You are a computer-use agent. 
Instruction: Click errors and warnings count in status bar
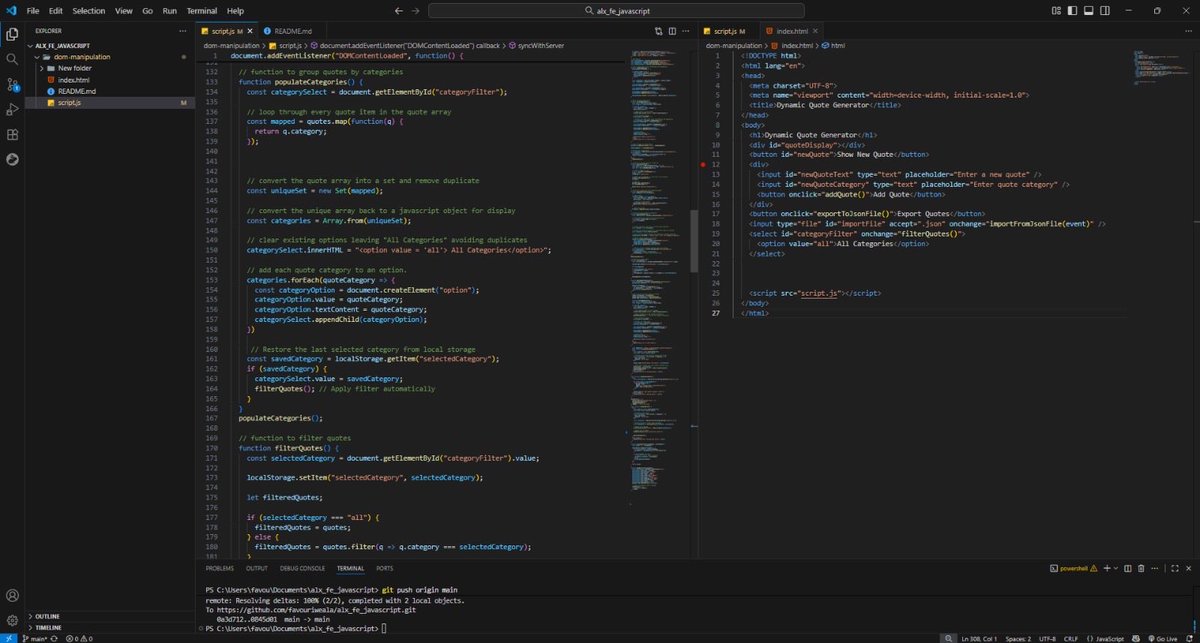(x=79, y=637)
